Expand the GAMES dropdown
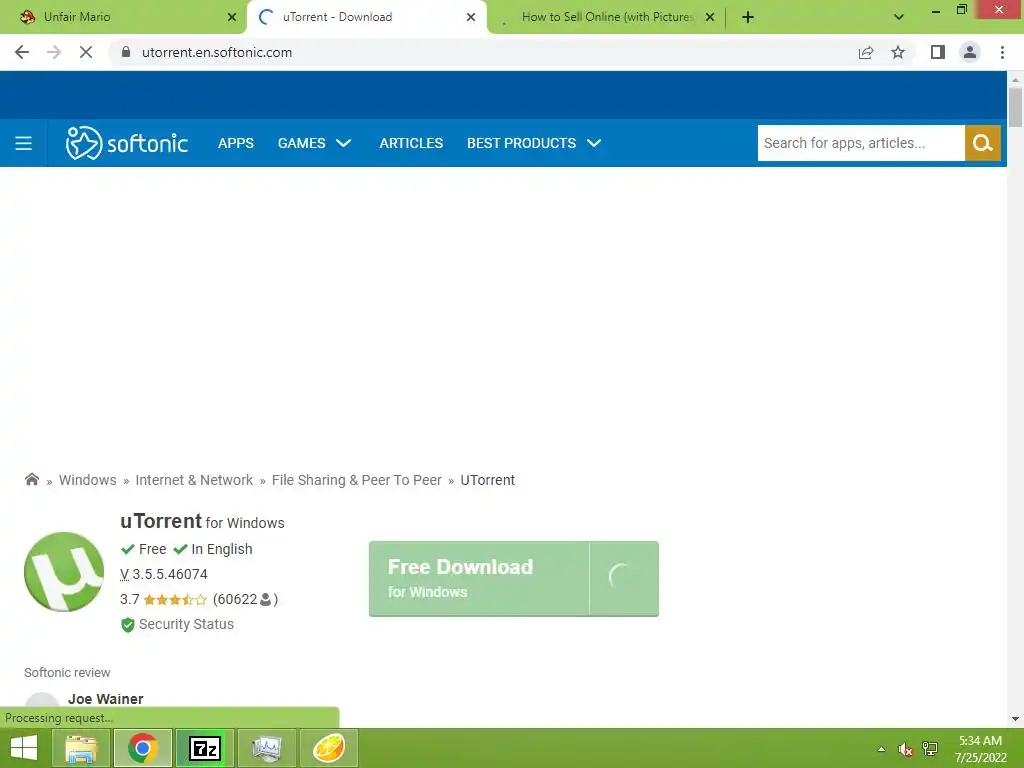 click(x=315, y=143)
